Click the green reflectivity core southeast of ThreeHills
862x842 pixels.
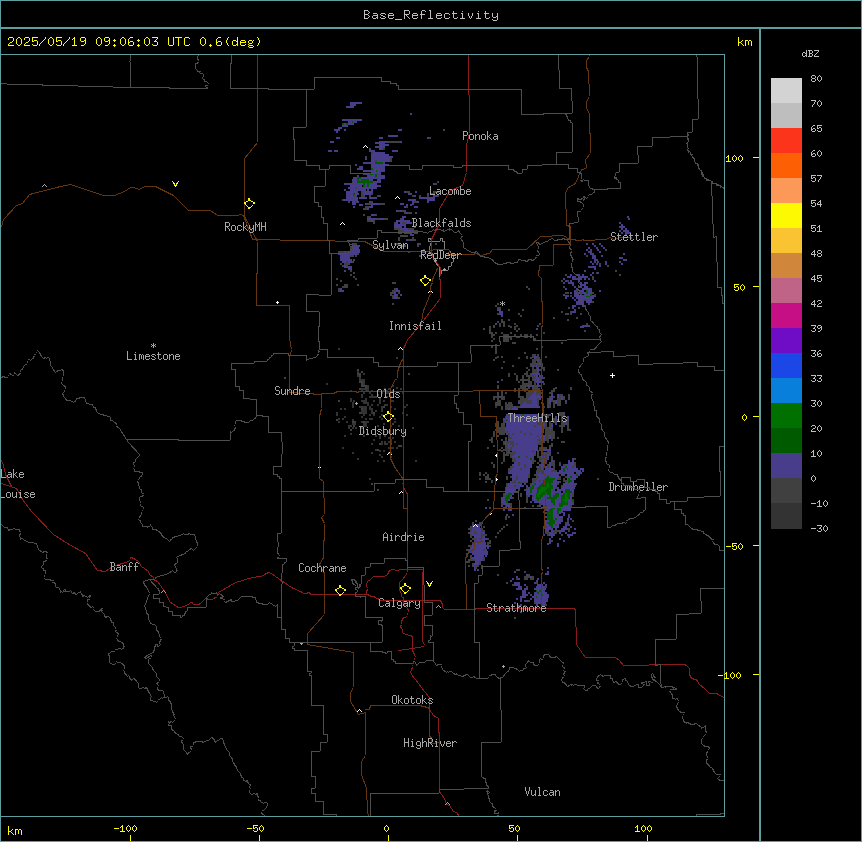coord(553,496)
